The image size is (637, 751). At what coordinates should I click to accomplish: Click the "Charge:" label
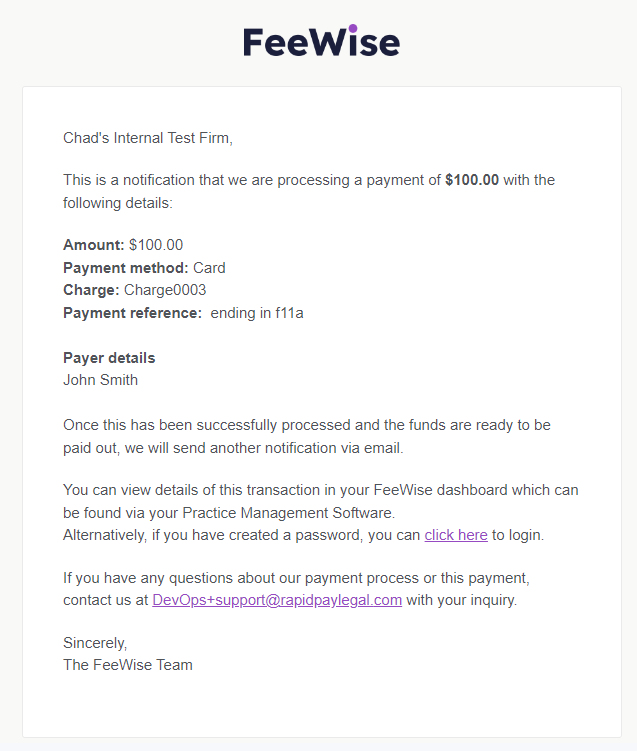[92, 290]
